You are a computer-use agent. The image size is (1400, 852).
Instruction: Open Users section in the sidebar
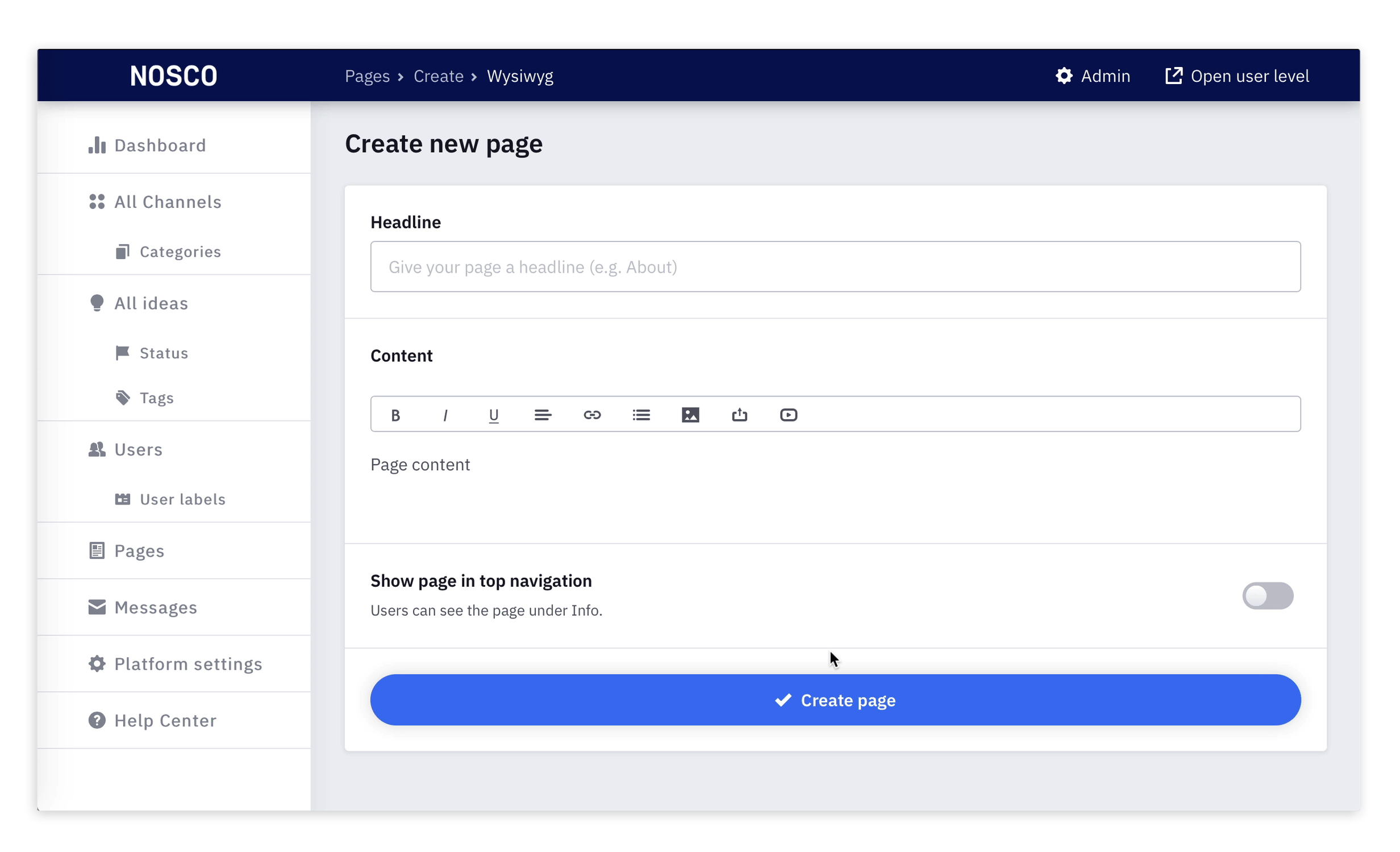138,449
